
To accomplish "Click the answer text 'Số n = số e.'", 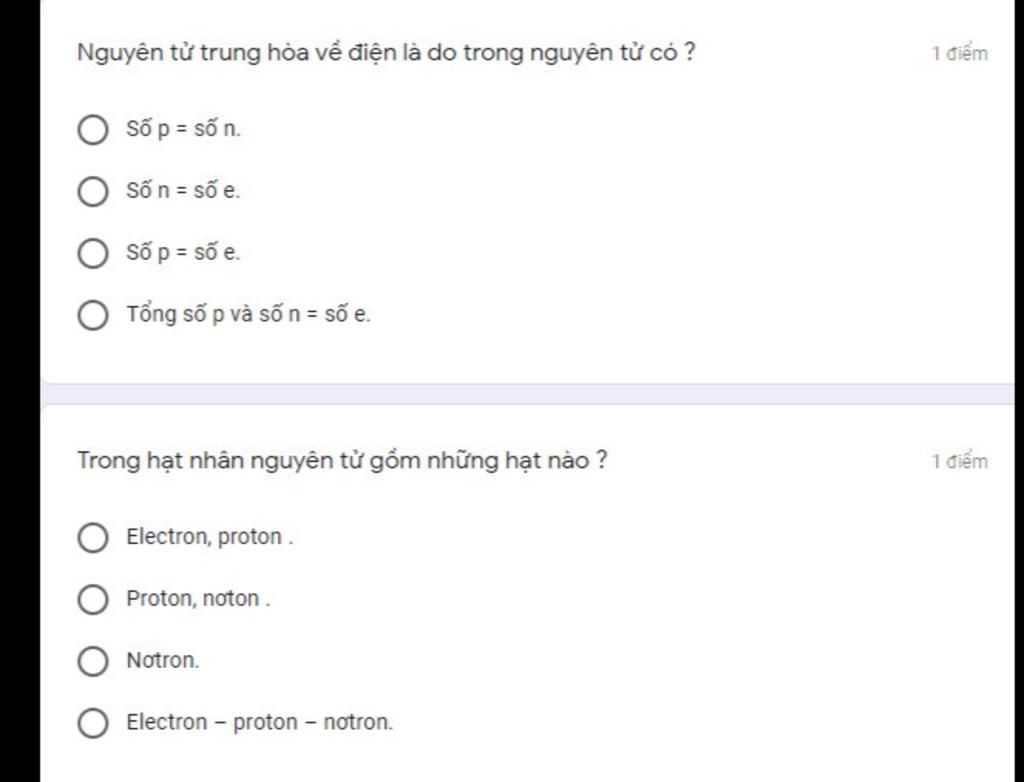I will pos(184,191).
